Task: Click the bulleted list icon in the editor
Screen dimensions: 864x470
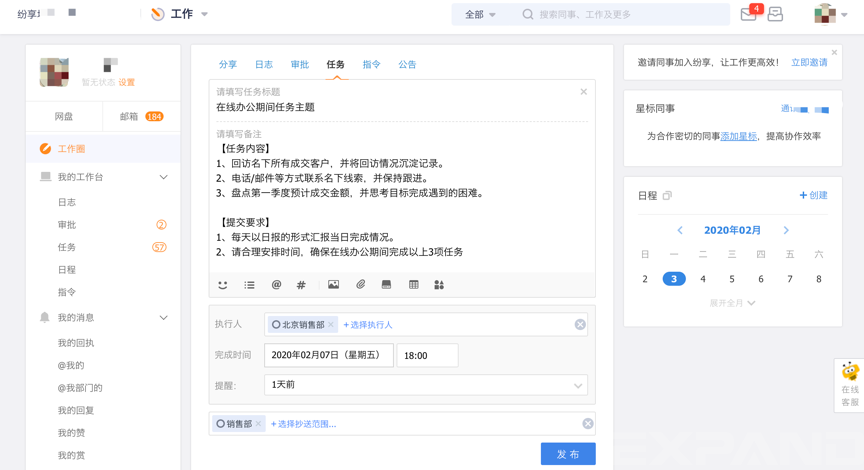Action: coord(249,285)
